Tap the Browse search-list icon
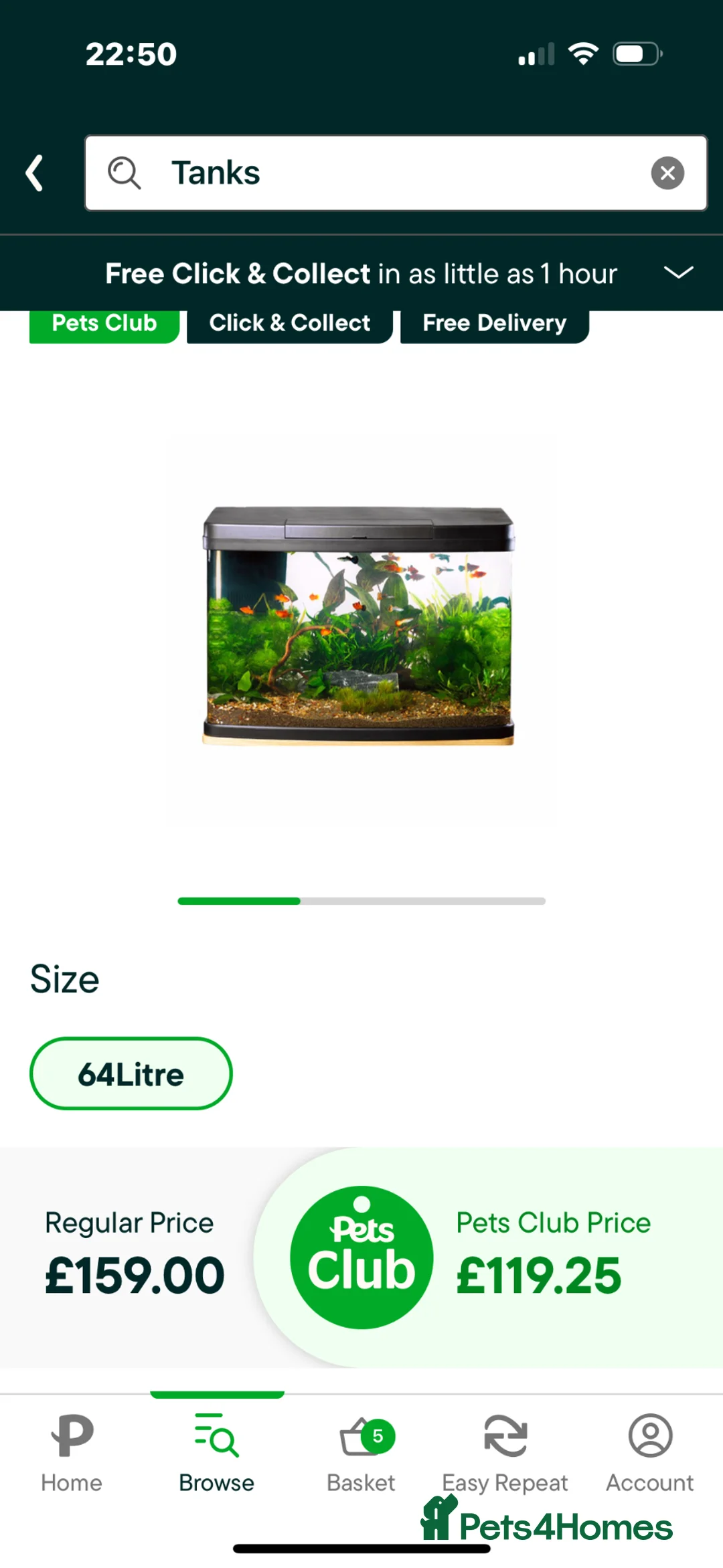 pyautogui.click(x=216, y=1434)
